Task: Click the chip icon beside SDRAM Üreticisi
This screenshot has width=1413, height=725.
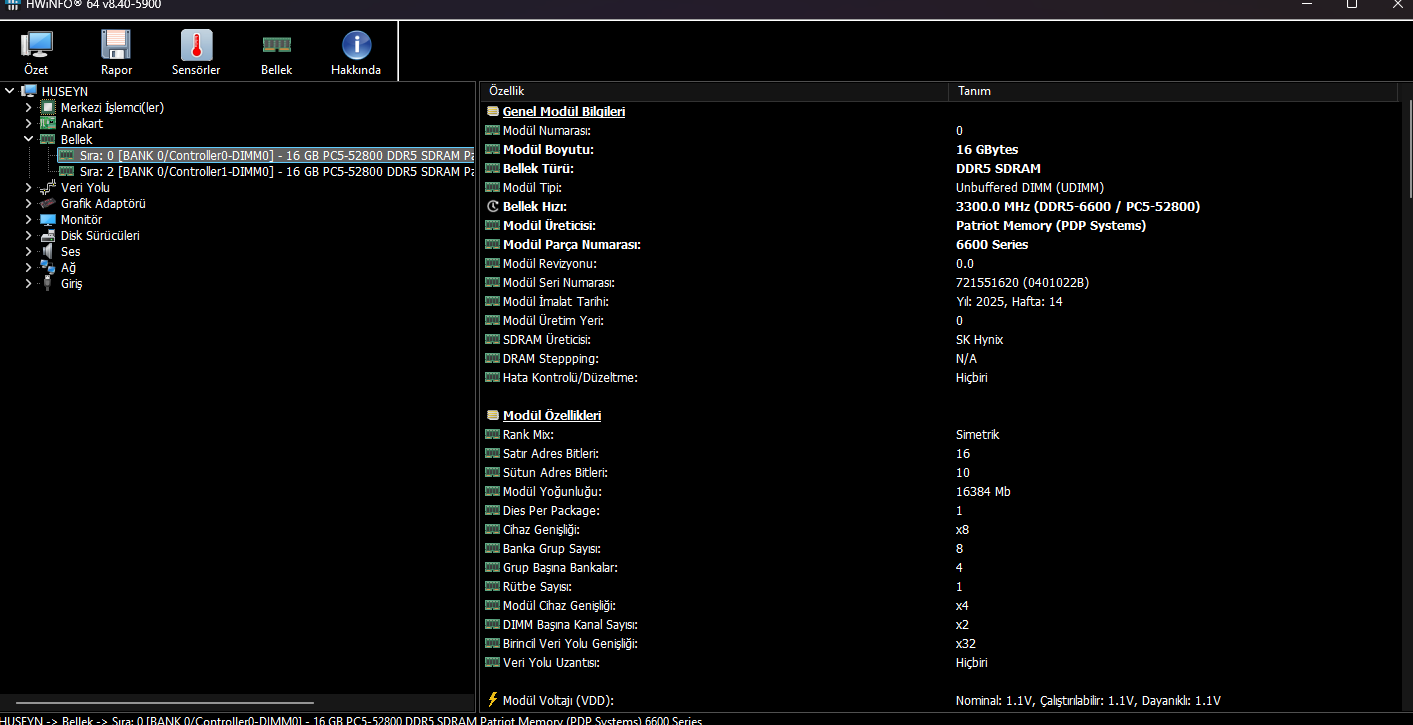Action: coord(492,340)
